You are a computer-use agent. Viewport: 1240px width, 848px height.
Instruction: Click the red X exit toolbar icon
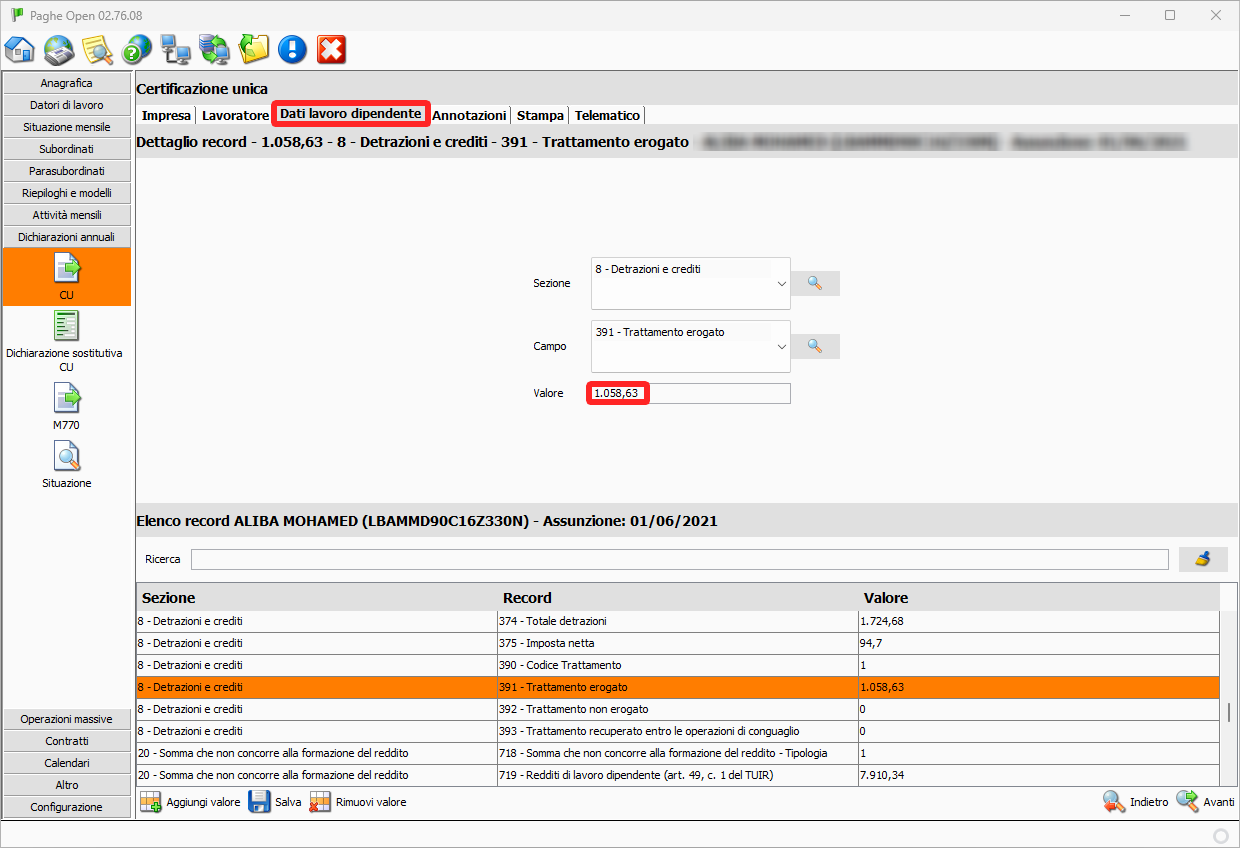point(331,49)
